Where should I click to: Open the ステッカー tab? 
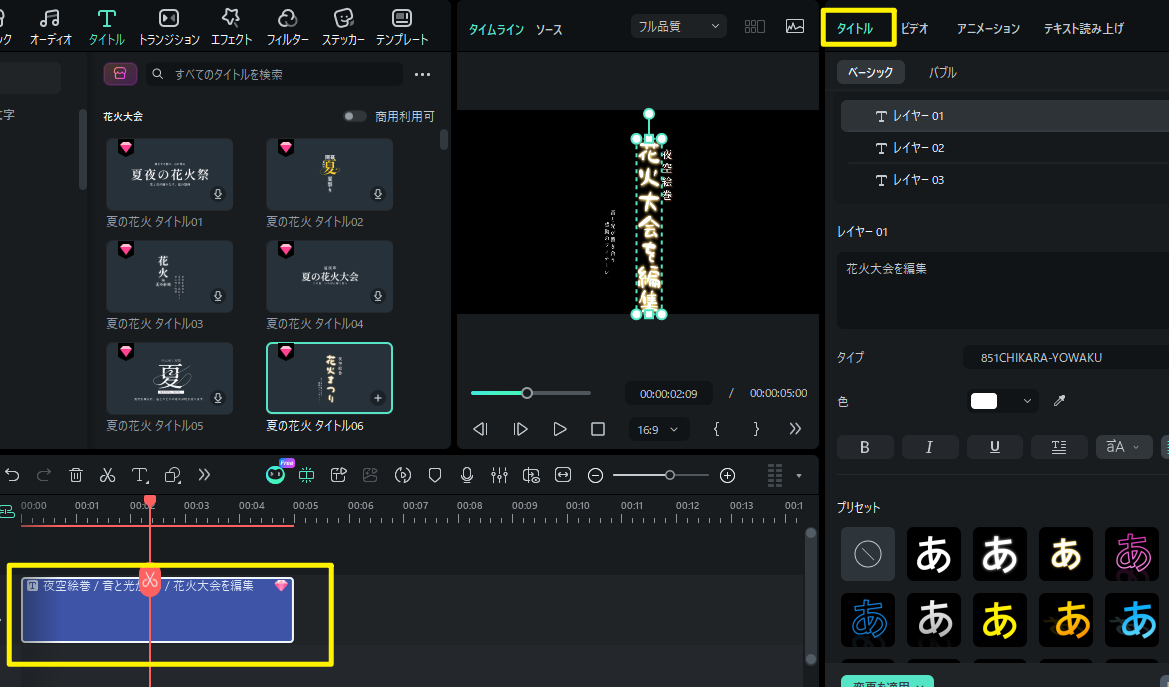click(x=343, y=27)
